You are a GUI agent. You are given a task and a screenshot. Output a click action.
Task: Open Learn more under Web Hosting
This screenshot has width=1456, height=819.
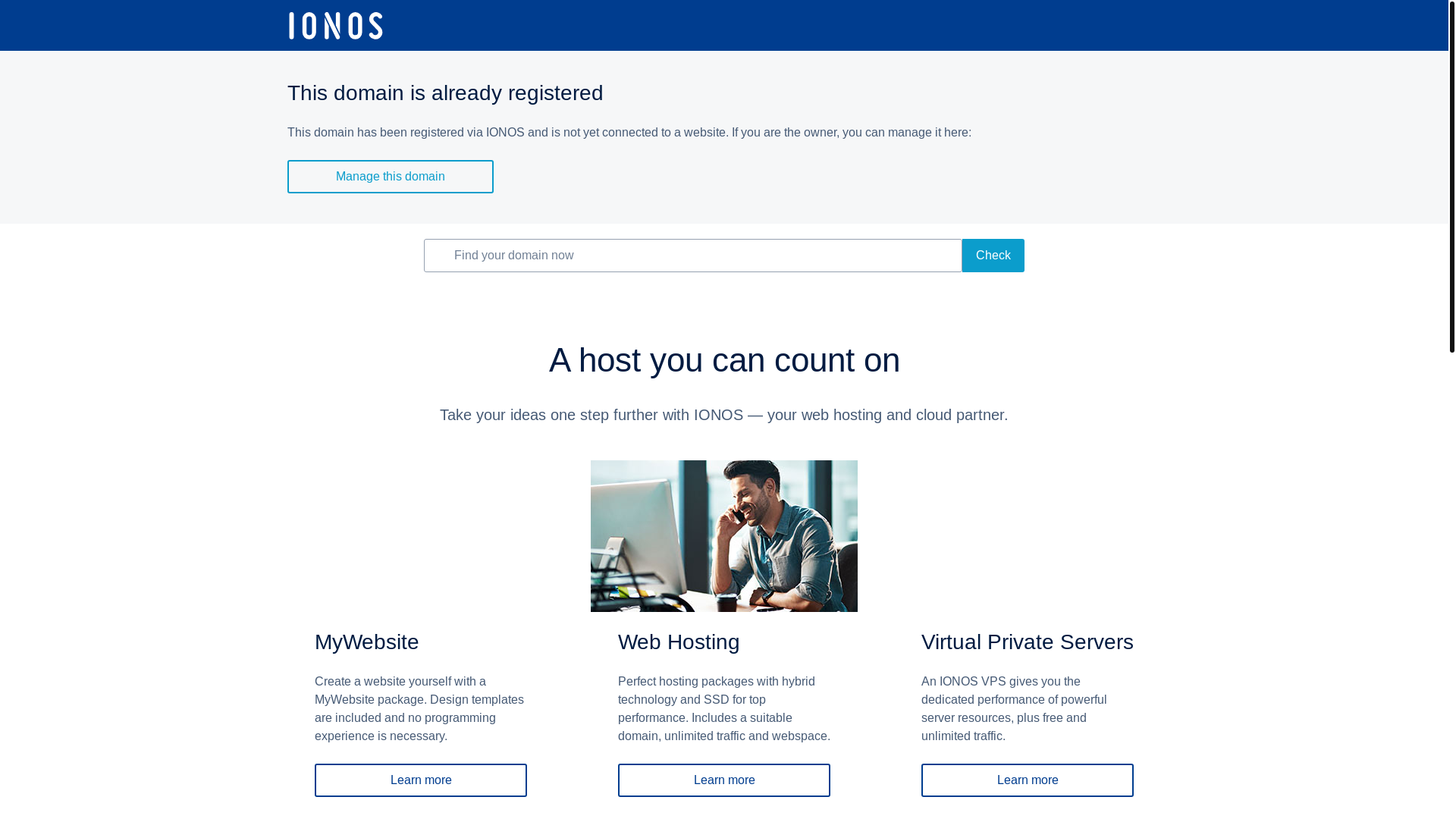pyautogui.click(x=724, y=780)
